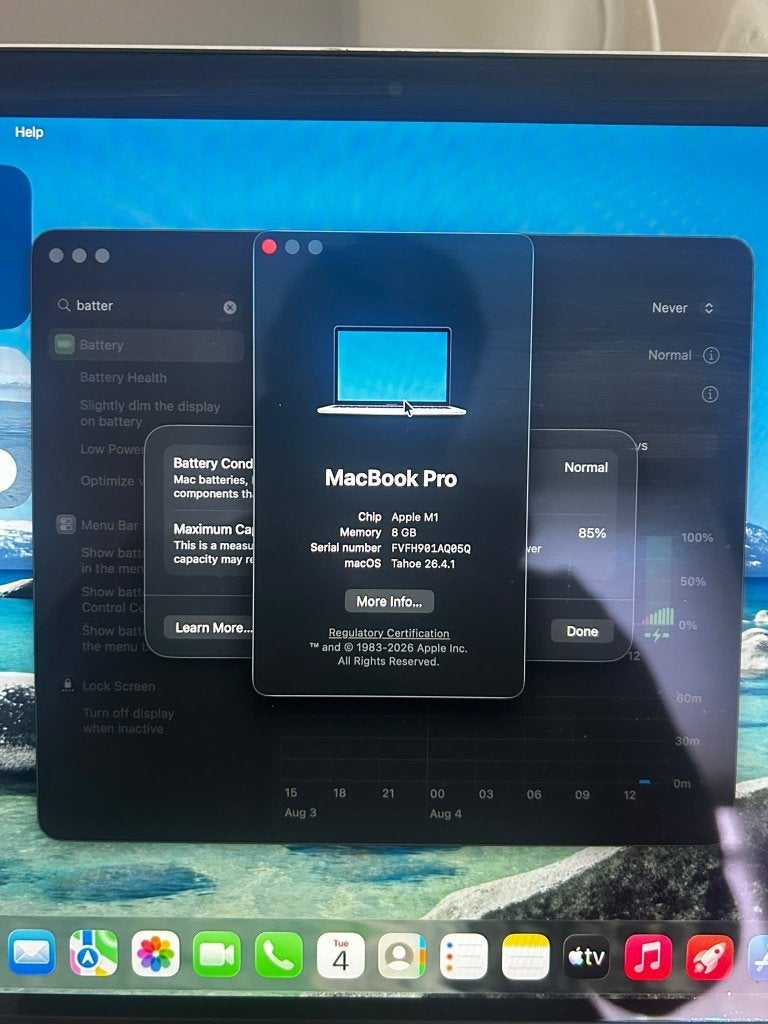Show info next to Normal battery health
Viewport: 768px width, 1024px height.
[711, 355]
